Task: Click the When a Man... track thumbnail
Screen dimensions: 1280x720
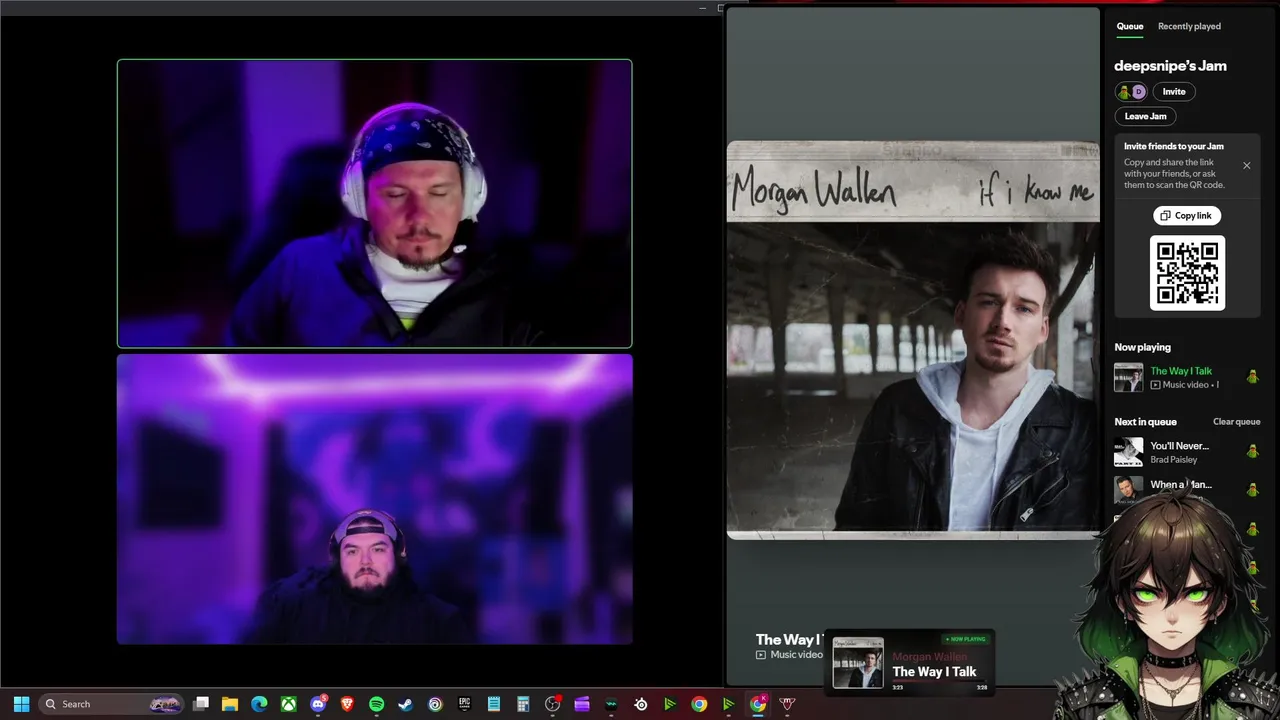Action: pyautogui.click(x=1128, y=489)
